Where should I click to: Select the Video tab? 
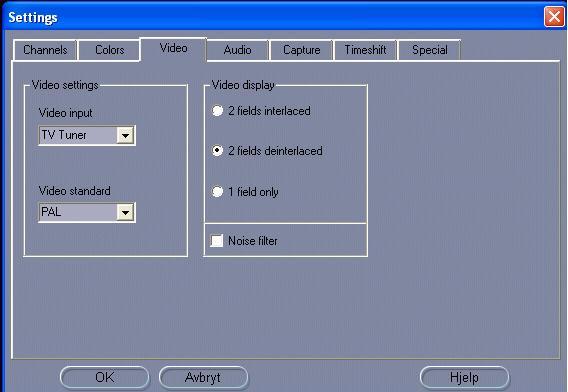[174, 49]
